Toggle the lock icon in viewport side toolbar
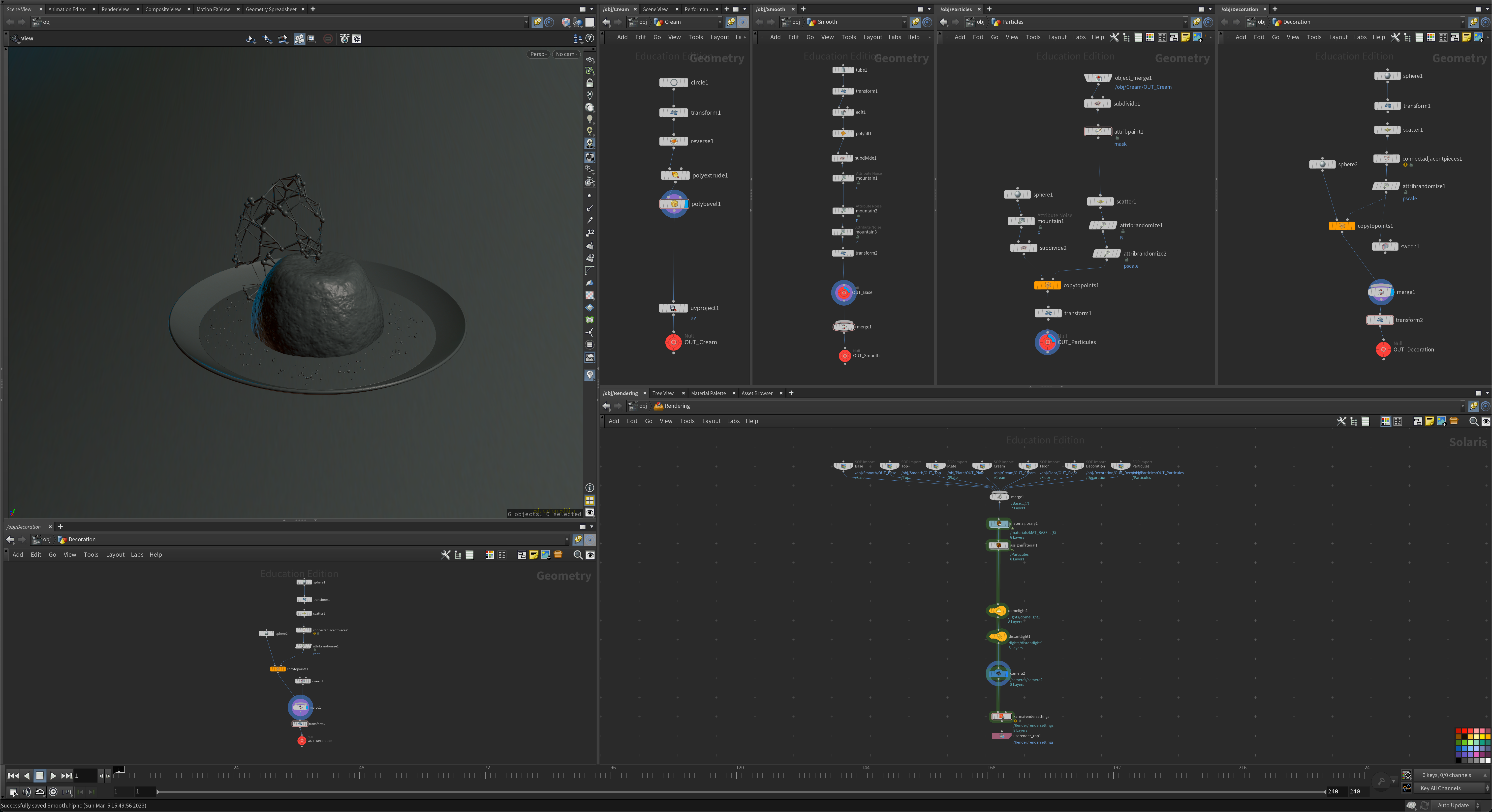Screen dimensions: 1492x812 tap(590, 83)
